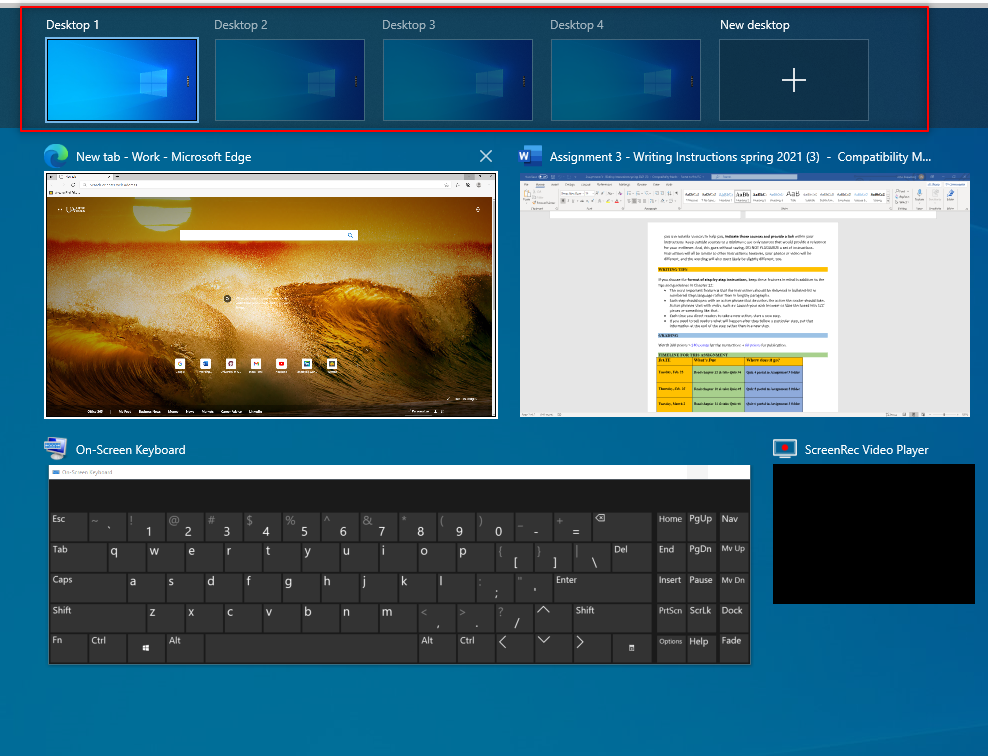This screenshot has height=756, width=988.
Task: Click the letter m key on the keyboard
Action: pyautogui.click(x=398, y=618)
